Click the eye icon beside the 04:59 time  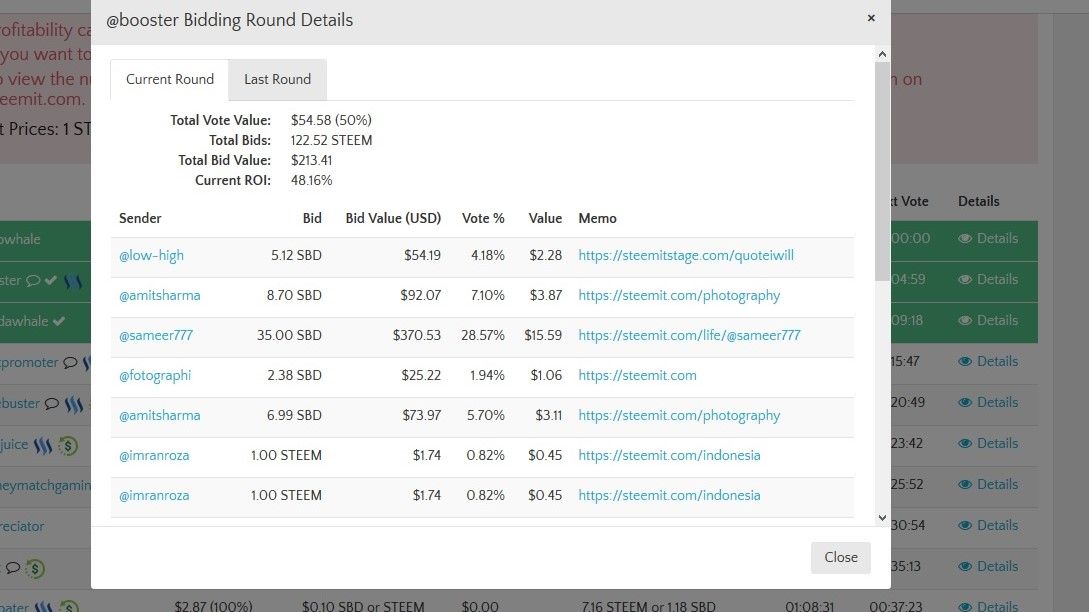(x=965, y=279)
